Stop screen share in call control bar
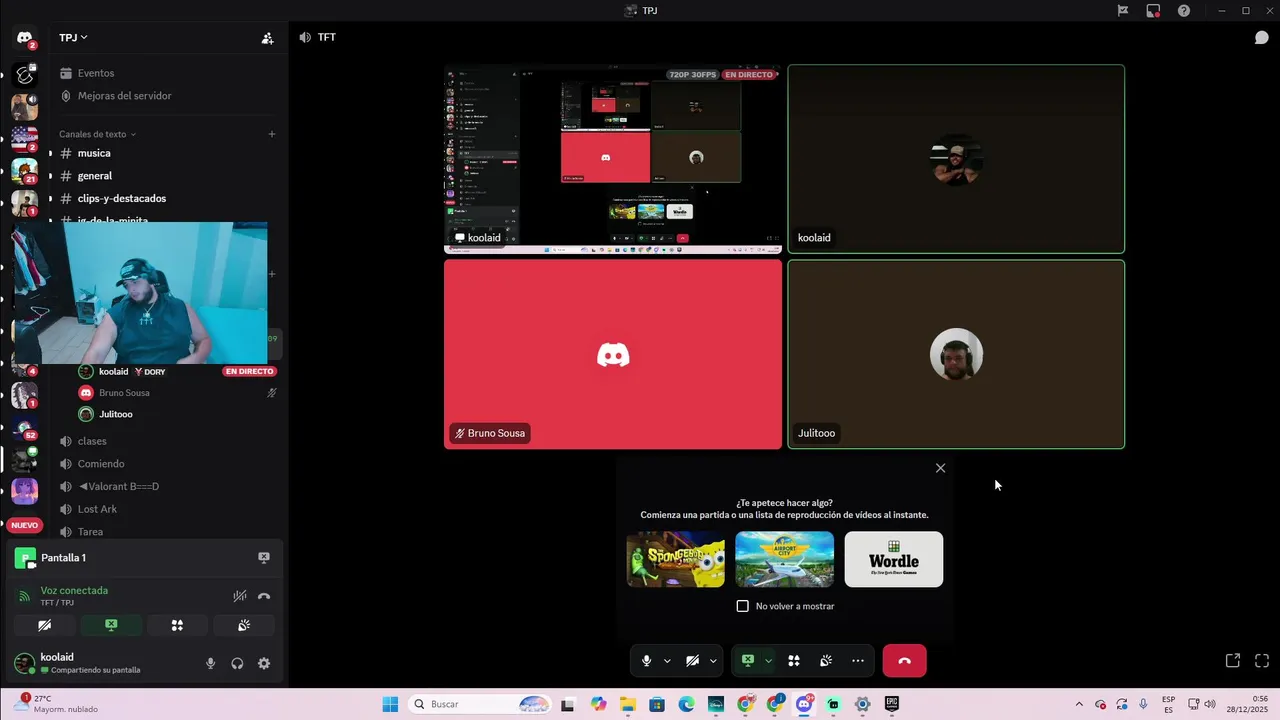This screenshot has width=1280, height=720. 747,661
